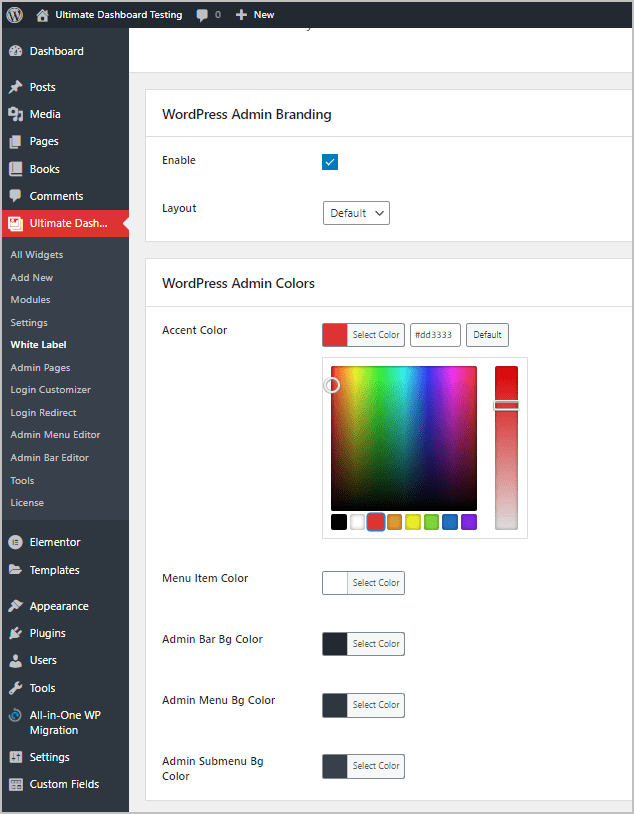The width and height of the screenshot is (634, 814).
Task: Open the Posts menu item
Action: click(43, 87)
